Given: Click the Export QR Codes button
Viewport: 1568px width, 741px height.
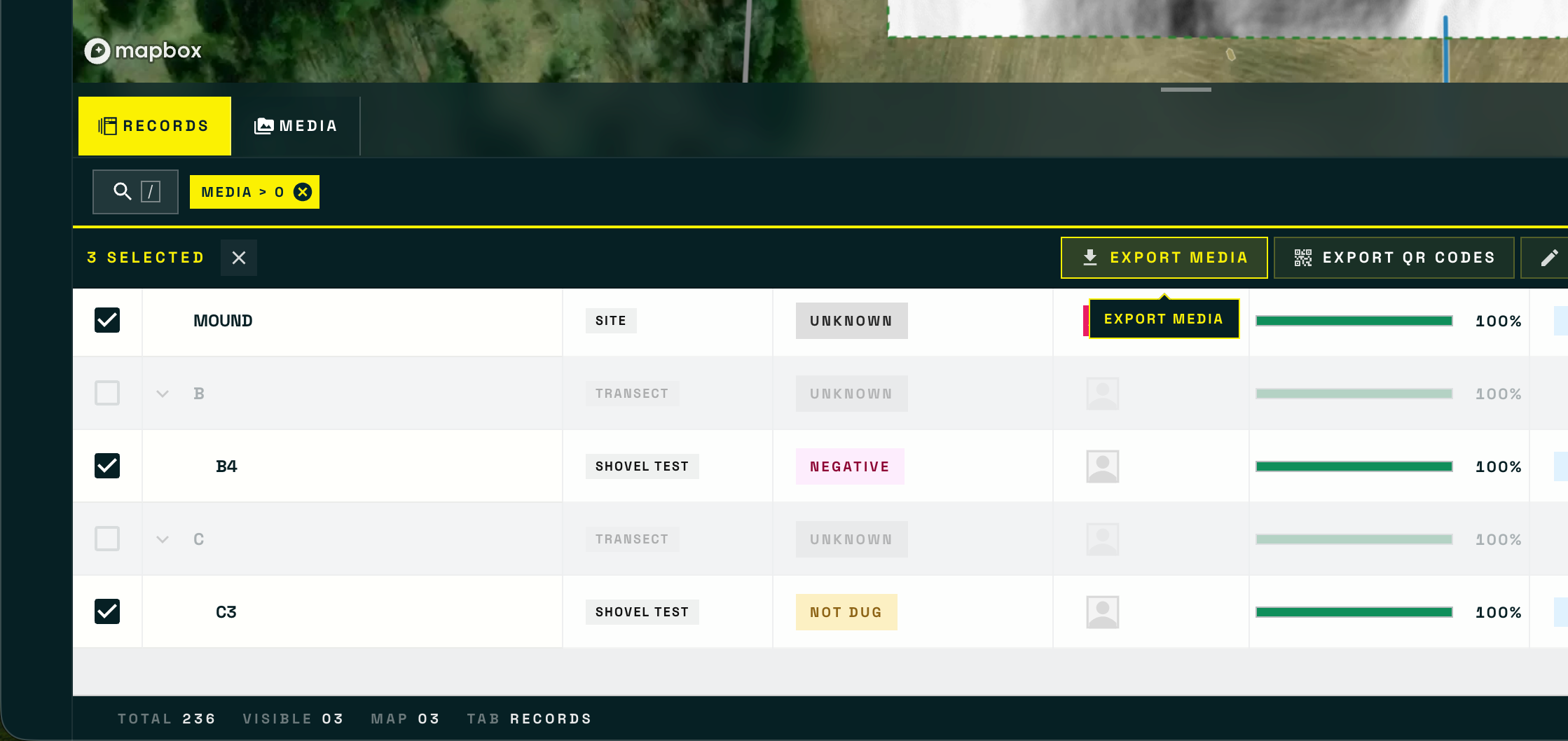Looking at the screenshot, I should (1394, 258).
